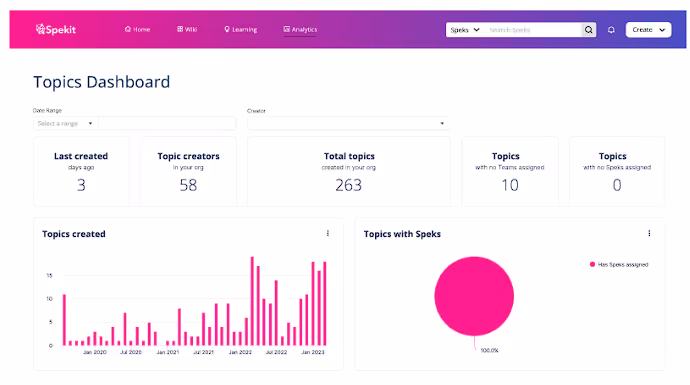
Task: Open notifications bell icon
Action: coord(611,30)
